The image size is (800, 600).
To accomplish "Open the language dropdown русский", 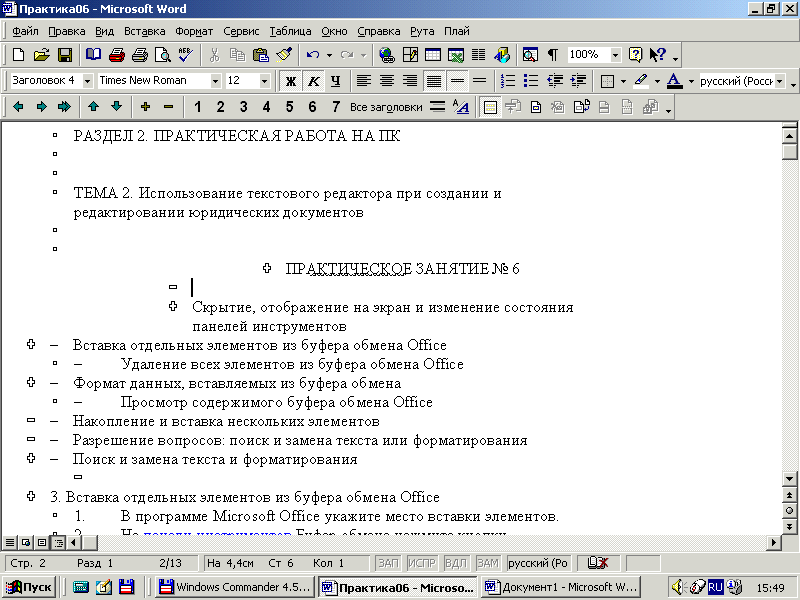I will (779, 81).
